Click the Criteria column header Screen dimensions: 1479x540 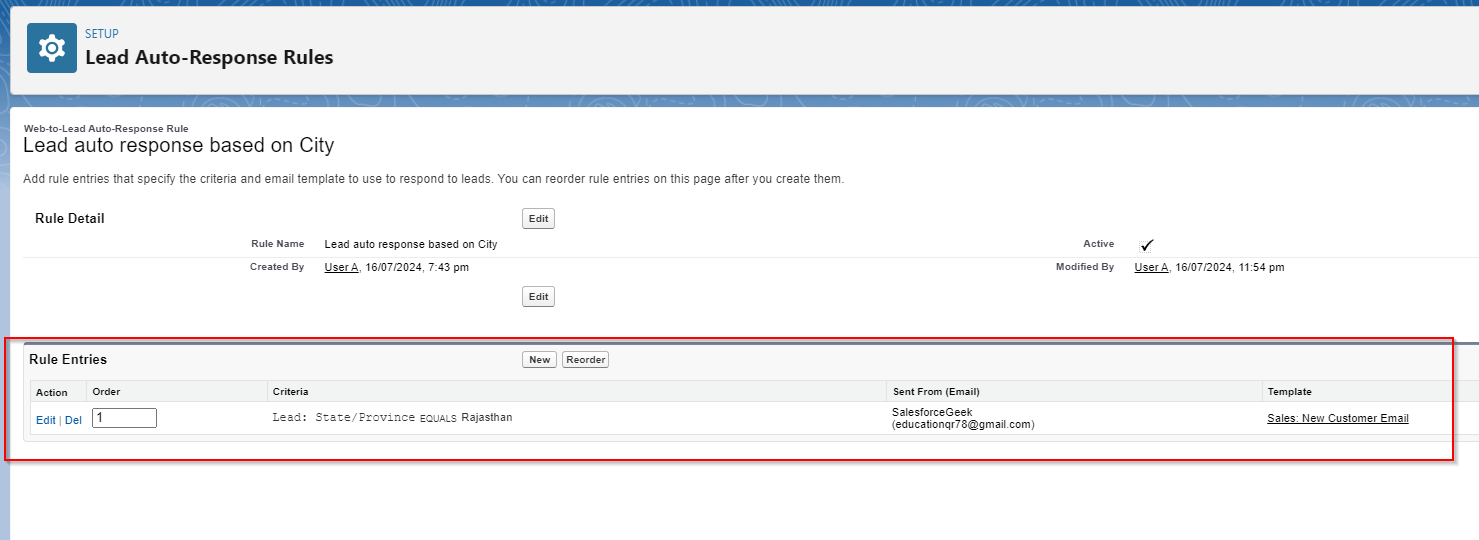tap(291, 392)
